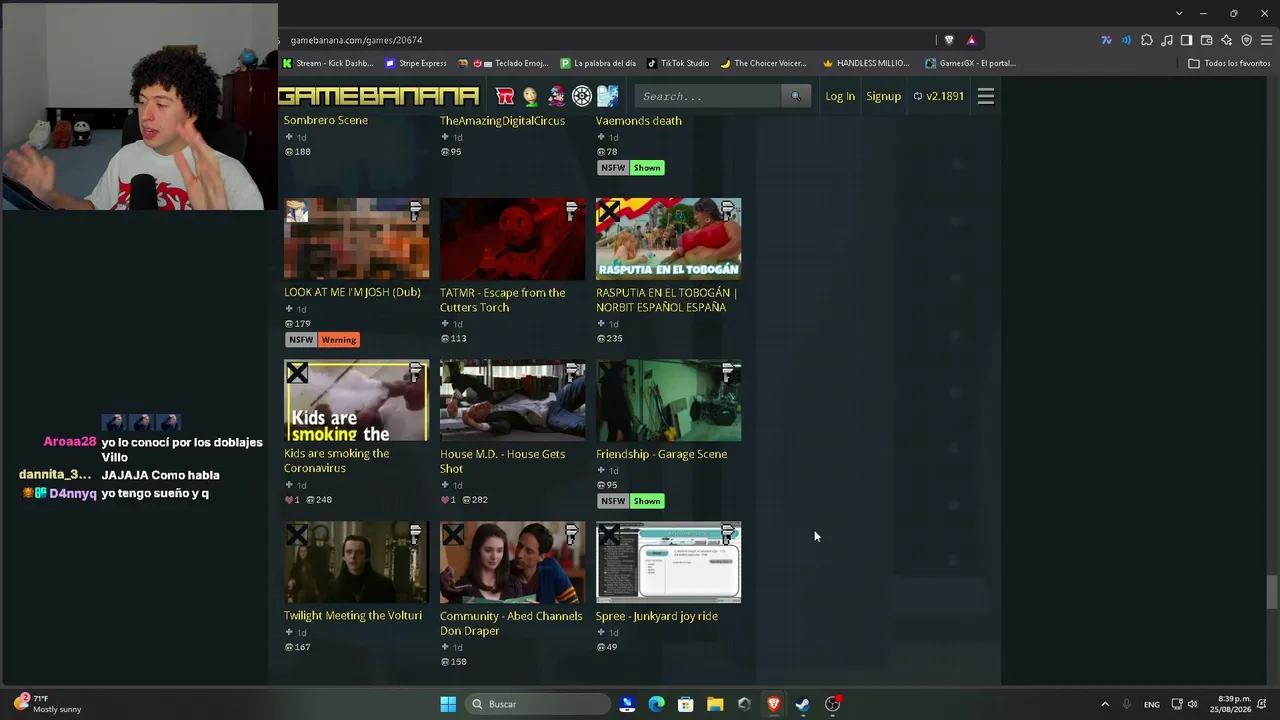Open Microsoft Edge from the taskbar
Screen dimensions: 1280x720
tap(656, 704)
